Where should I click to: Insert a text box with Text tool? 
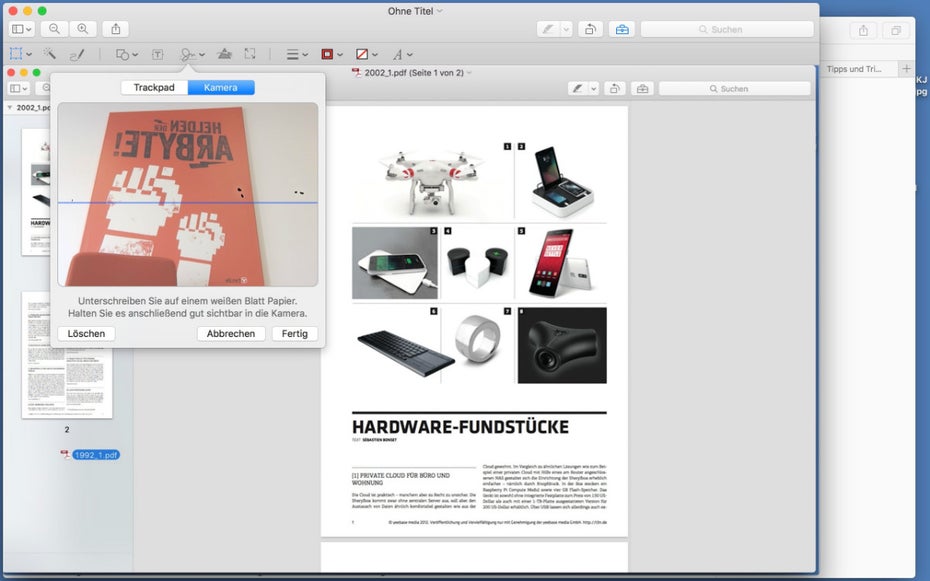point(157,54)
